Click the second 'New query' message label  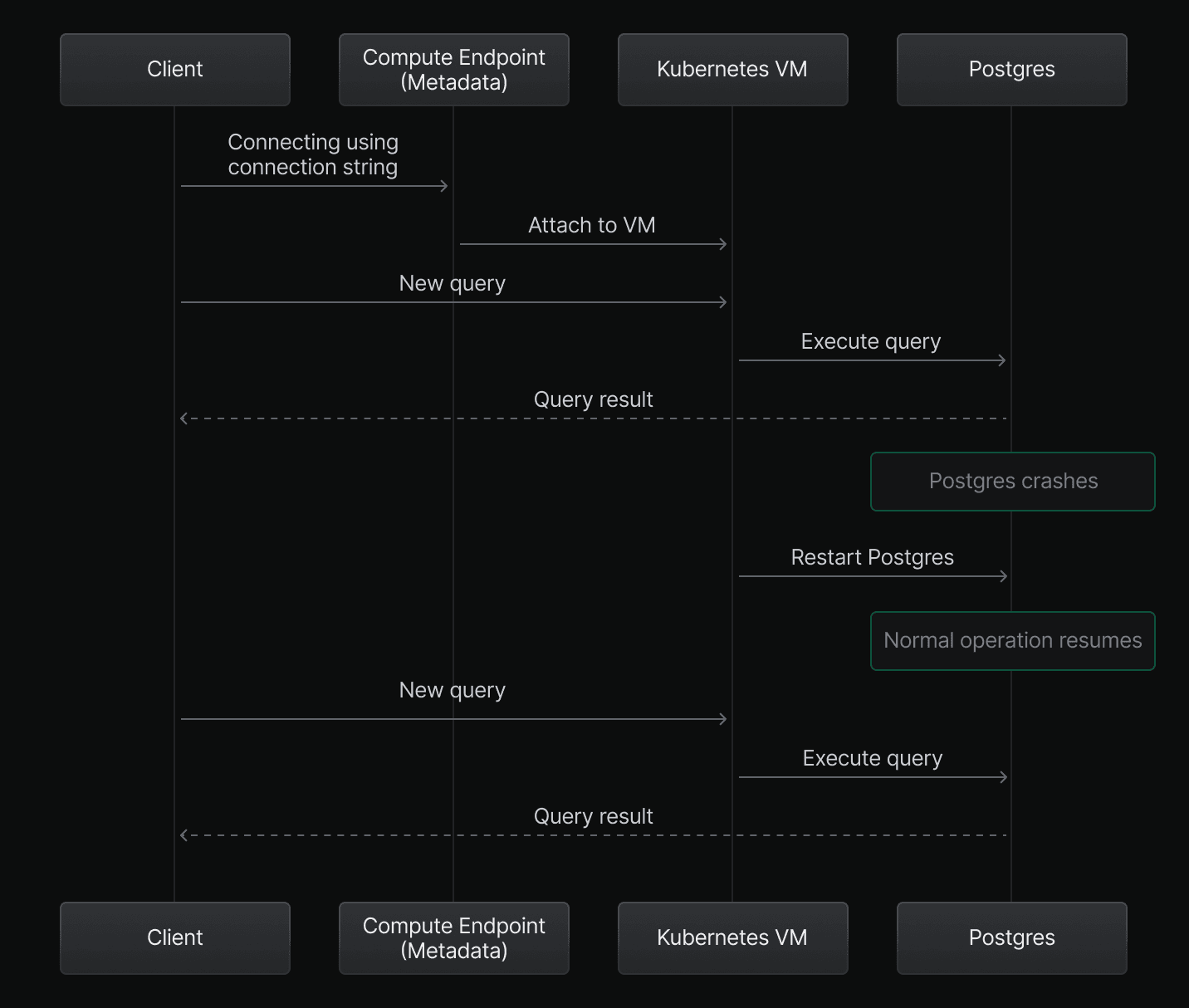[452, 690]
